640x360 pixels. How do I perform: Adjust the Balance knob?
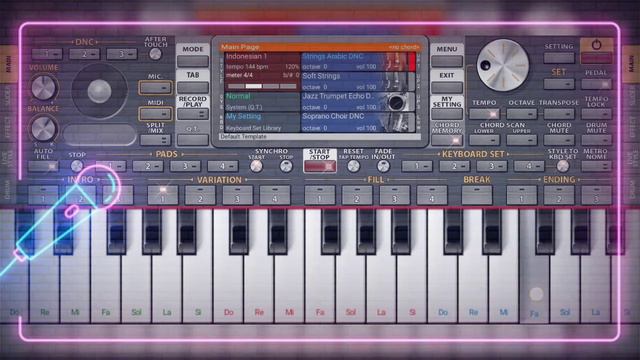tap(43, 128)
